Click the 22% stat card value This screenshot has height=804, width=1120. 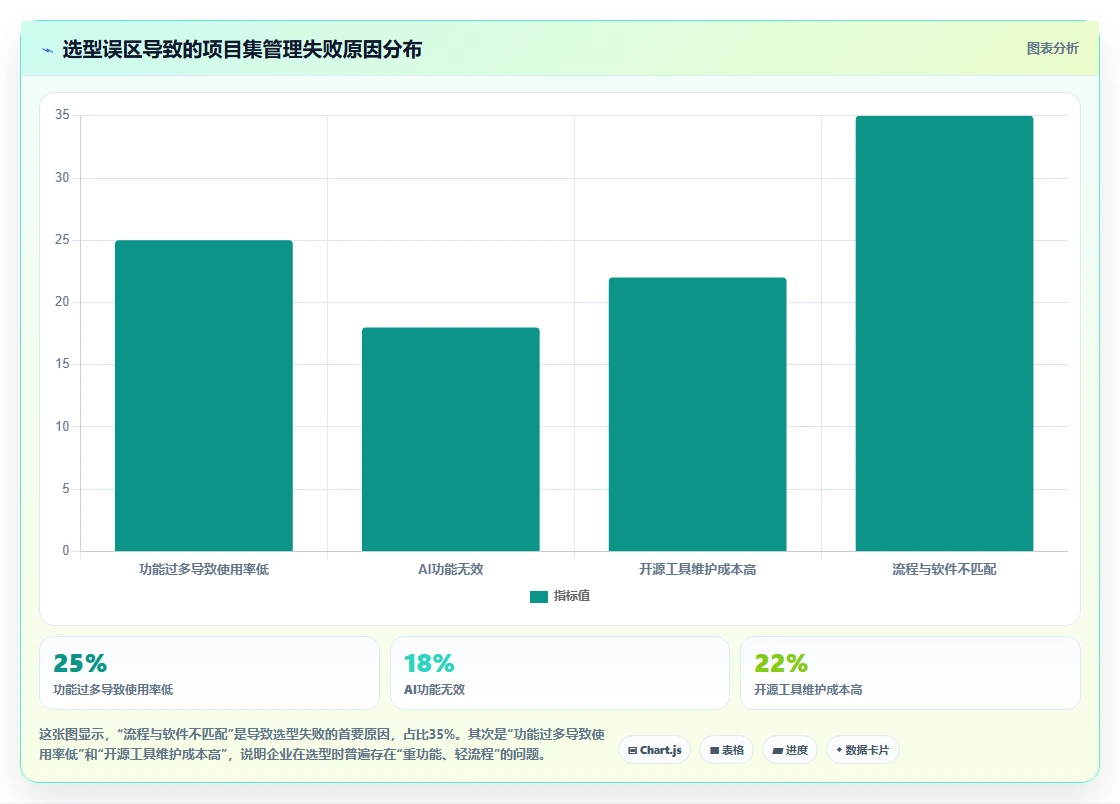click(x=781, y=663)
